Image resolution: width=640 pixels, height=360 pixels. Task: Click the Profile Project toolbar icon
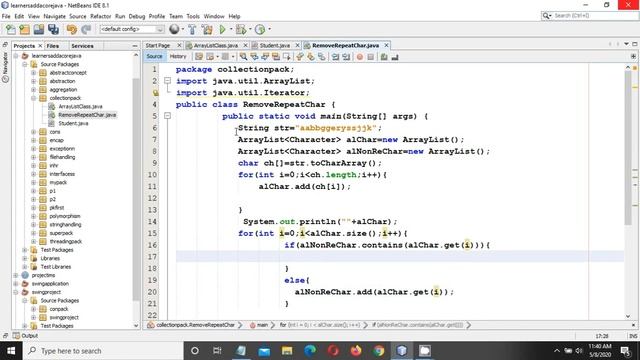(260, 29)
